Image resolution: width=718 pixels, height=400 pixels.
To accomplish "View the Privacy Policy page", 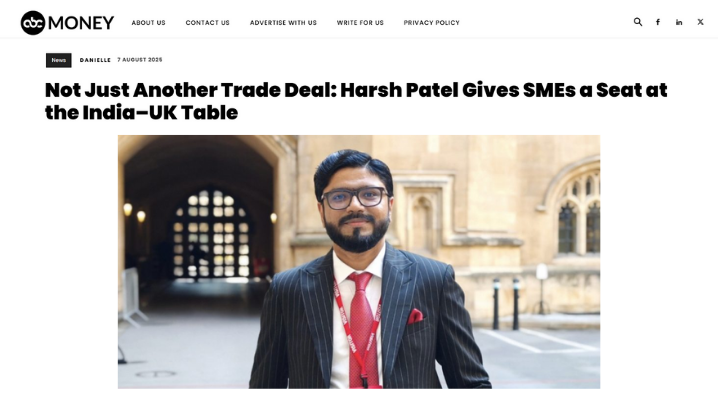I will [431, 22].
